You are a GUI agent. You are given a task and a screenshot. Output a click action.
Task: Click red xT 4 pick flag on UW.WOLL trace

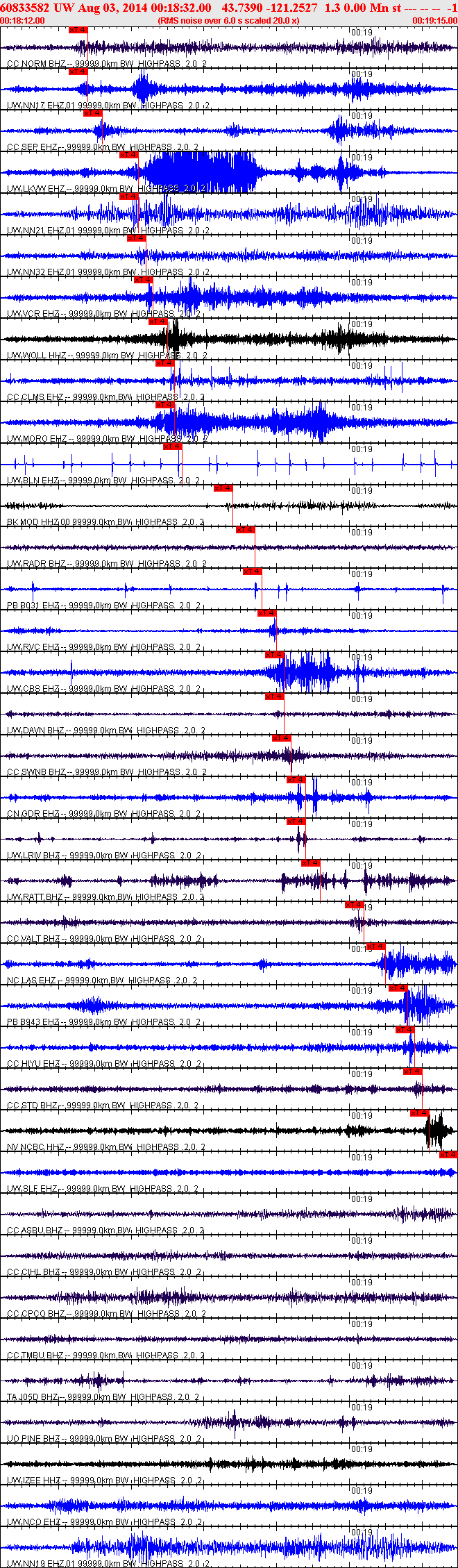point(158,322)
